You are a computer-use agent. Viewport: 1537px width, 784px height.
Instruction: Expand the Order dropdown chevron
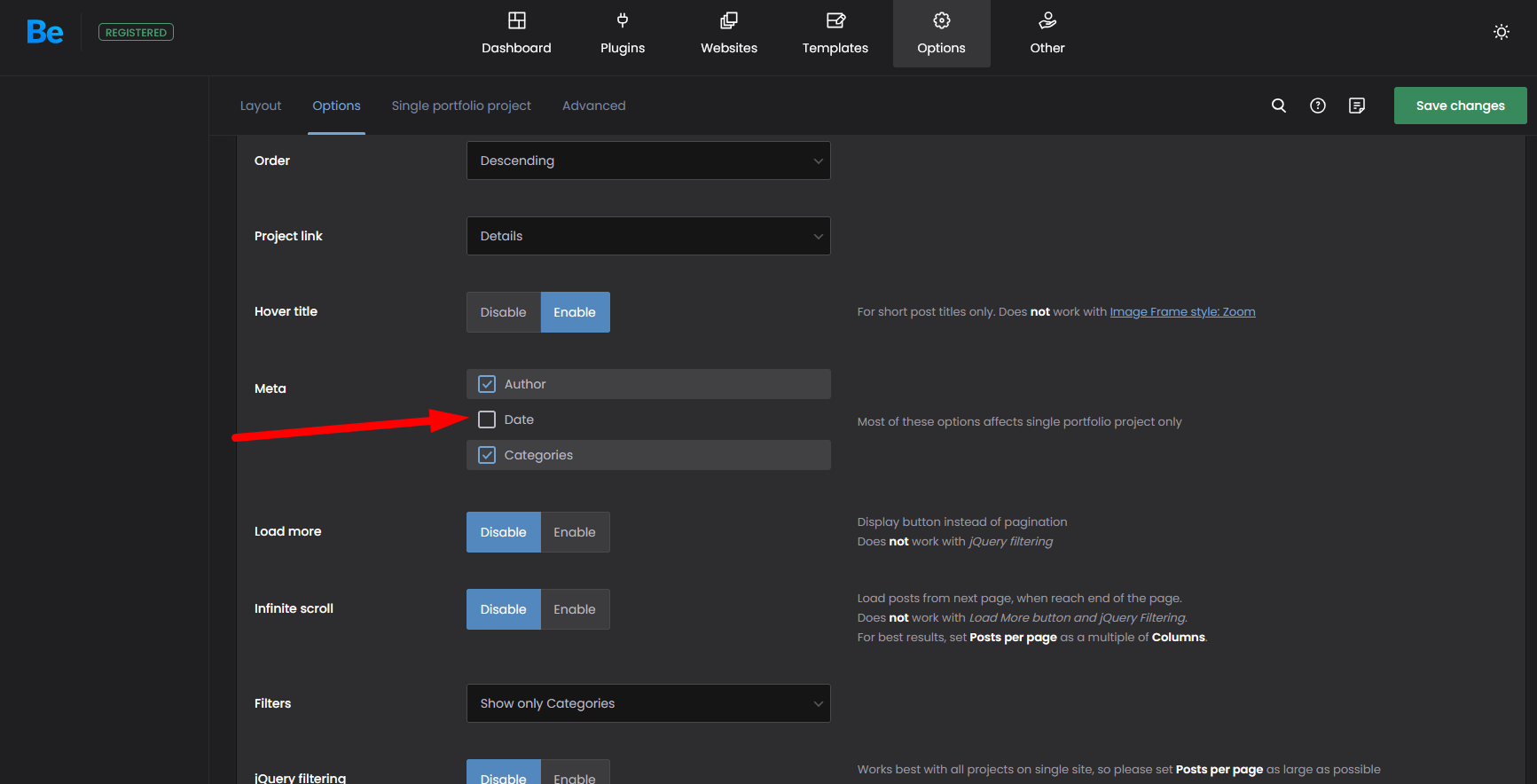tap(818, 161)
